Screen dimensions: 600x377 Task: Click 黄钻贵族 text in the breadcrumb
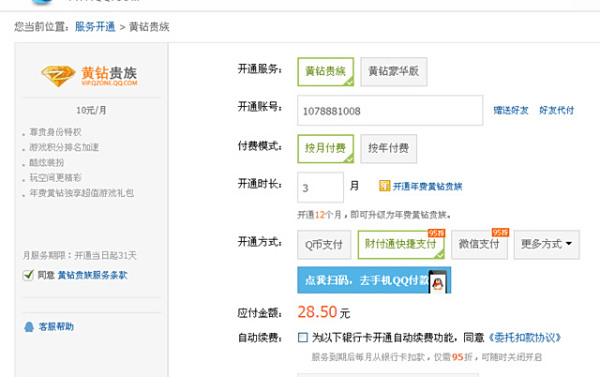[x=149, y=27]
